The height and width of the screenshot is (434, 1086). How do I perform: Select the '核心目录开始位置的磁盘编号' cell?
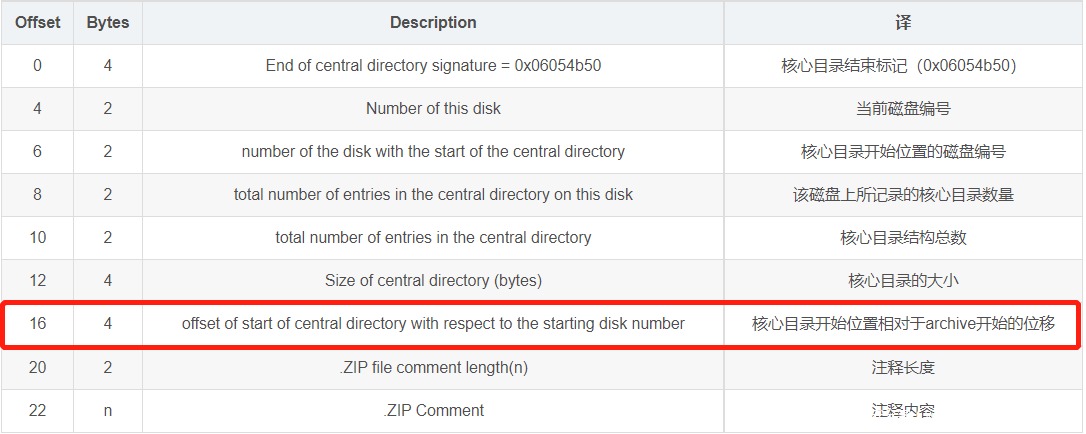pos(903,152)
